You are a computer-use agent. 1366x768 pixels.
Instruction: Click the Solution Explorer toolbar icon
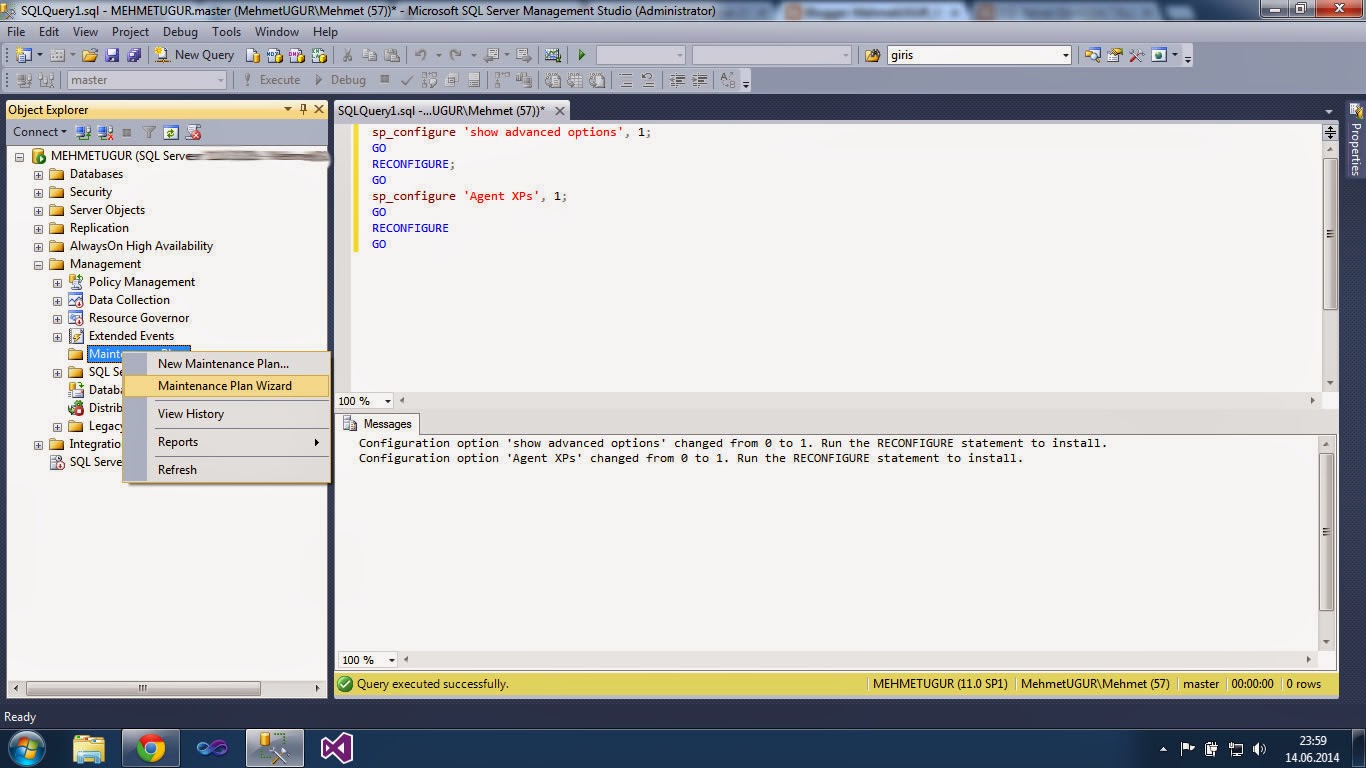[1093, 55]
